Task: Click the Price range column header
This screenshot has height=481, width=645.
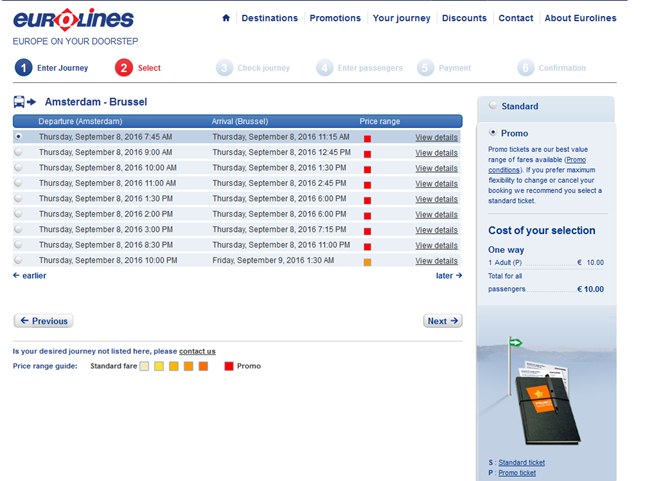Action: coord(380,121)
